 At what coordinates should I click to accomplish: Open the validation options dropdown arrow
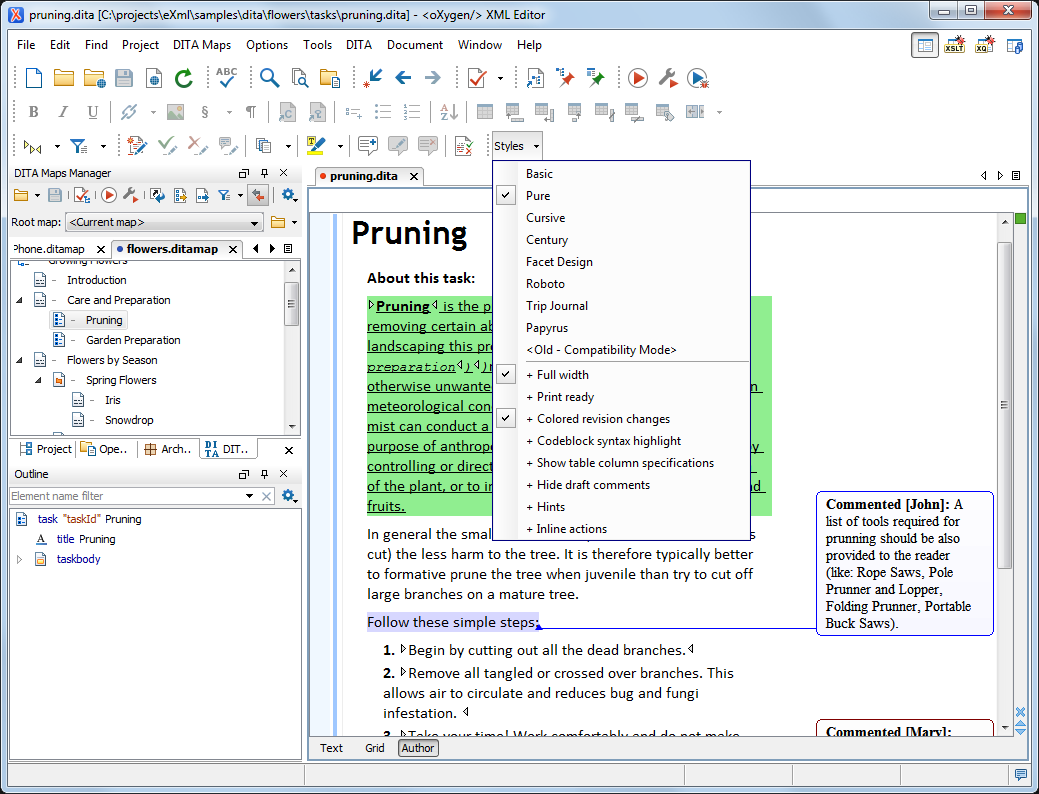click(x=500, y=78)
